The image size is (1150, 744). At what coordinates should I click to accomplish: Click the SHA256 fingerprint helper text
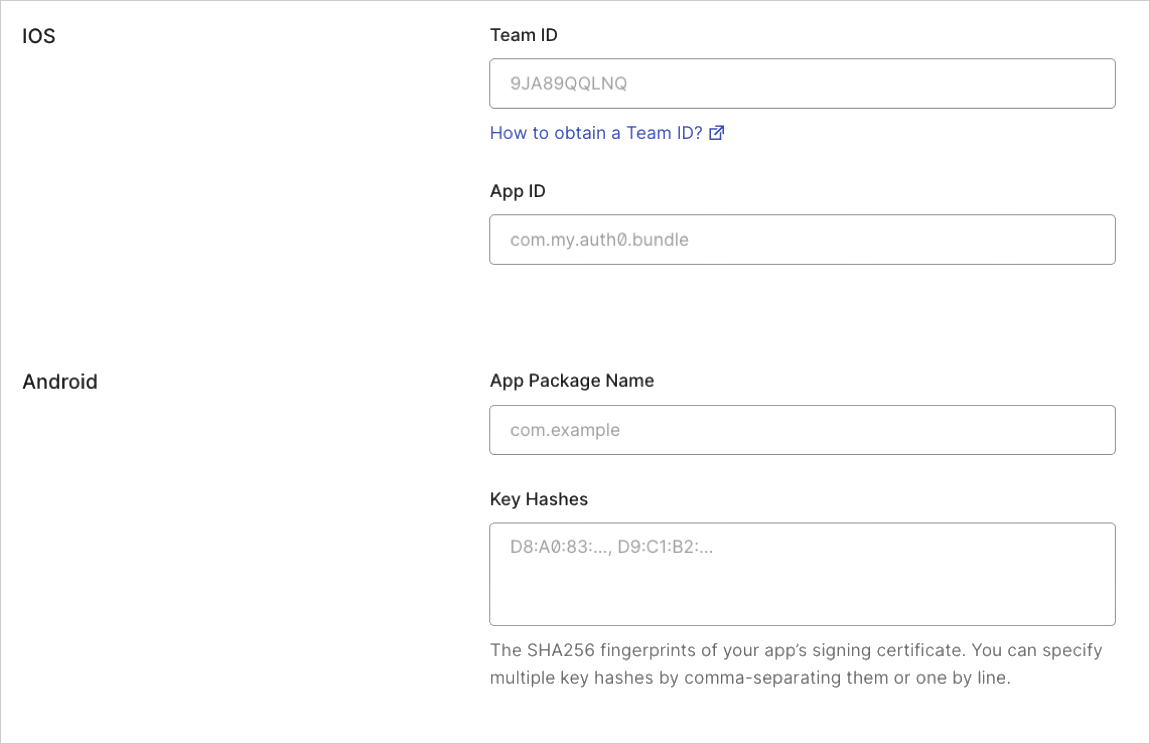tap(795, 663)
